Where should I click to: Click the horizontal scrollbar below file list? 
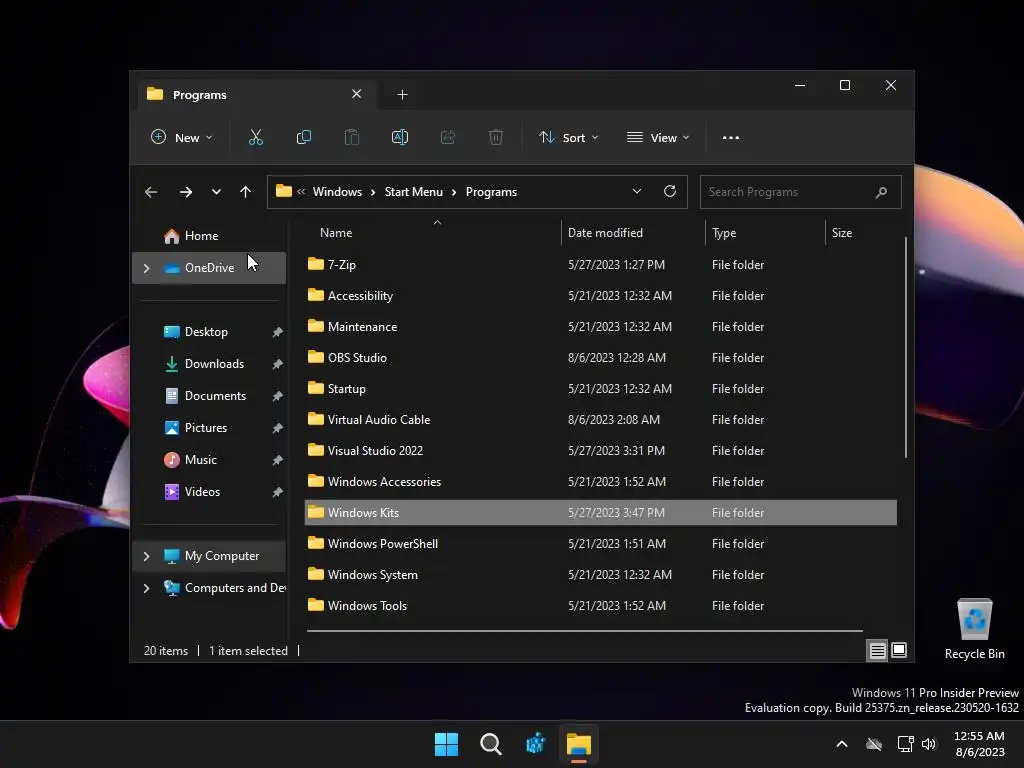tap(584, 631)
